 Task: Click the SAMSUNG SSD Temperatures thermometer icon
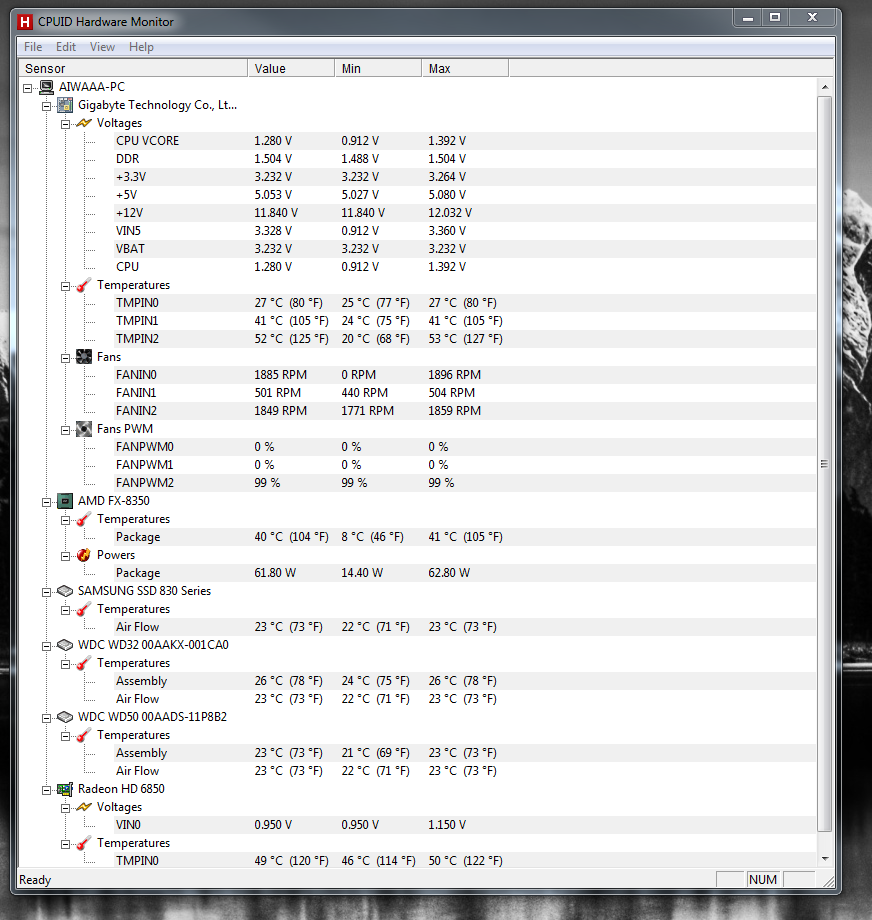pyautogui.click(x=84, y=609)
